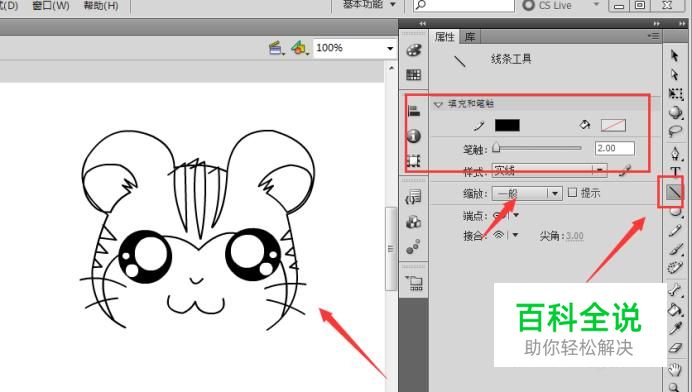Open the 窗口(W) menu
Viewport: 692px width, 392px height.
[x=51, y=6]
